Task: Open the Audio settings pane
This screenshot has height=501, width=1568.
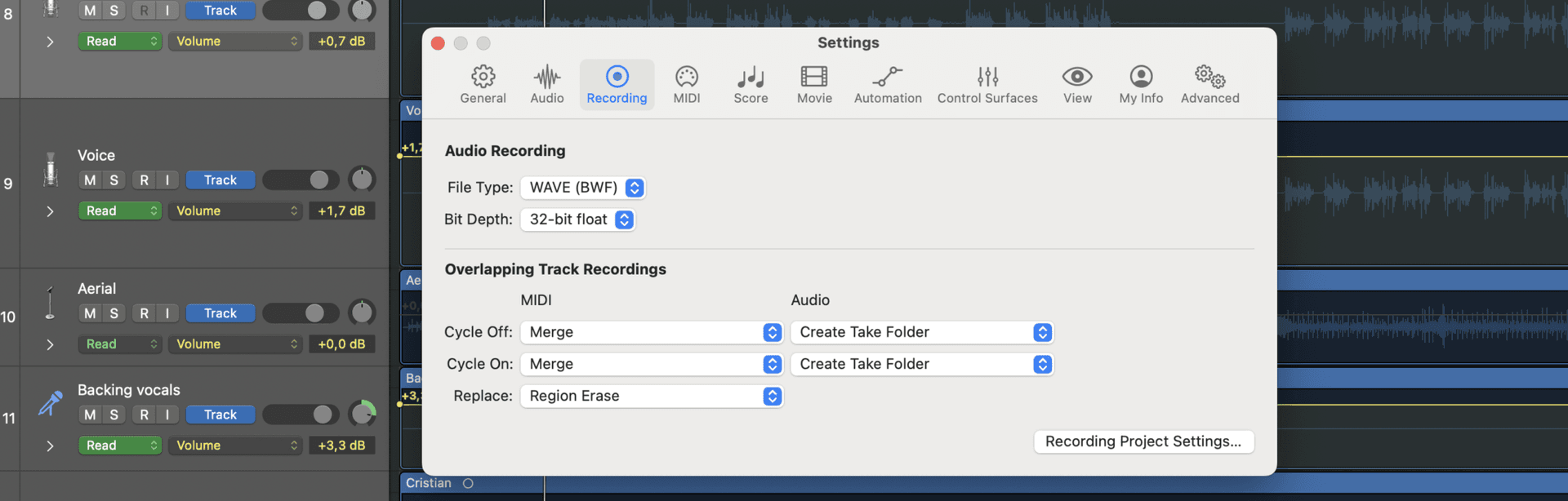Action: 546,85
